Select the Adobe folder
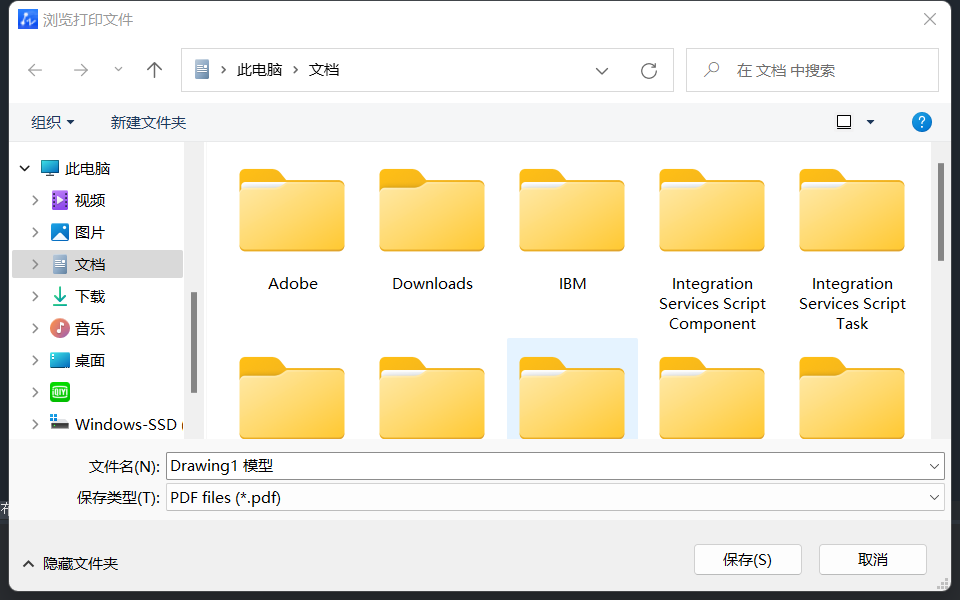The image size is (960, 600). click(292, 231)
